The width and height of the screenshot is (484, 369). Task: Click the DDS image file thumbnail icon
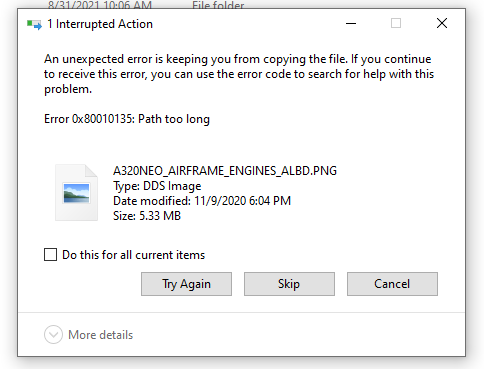pyautogui.click(x=76, y=192)
